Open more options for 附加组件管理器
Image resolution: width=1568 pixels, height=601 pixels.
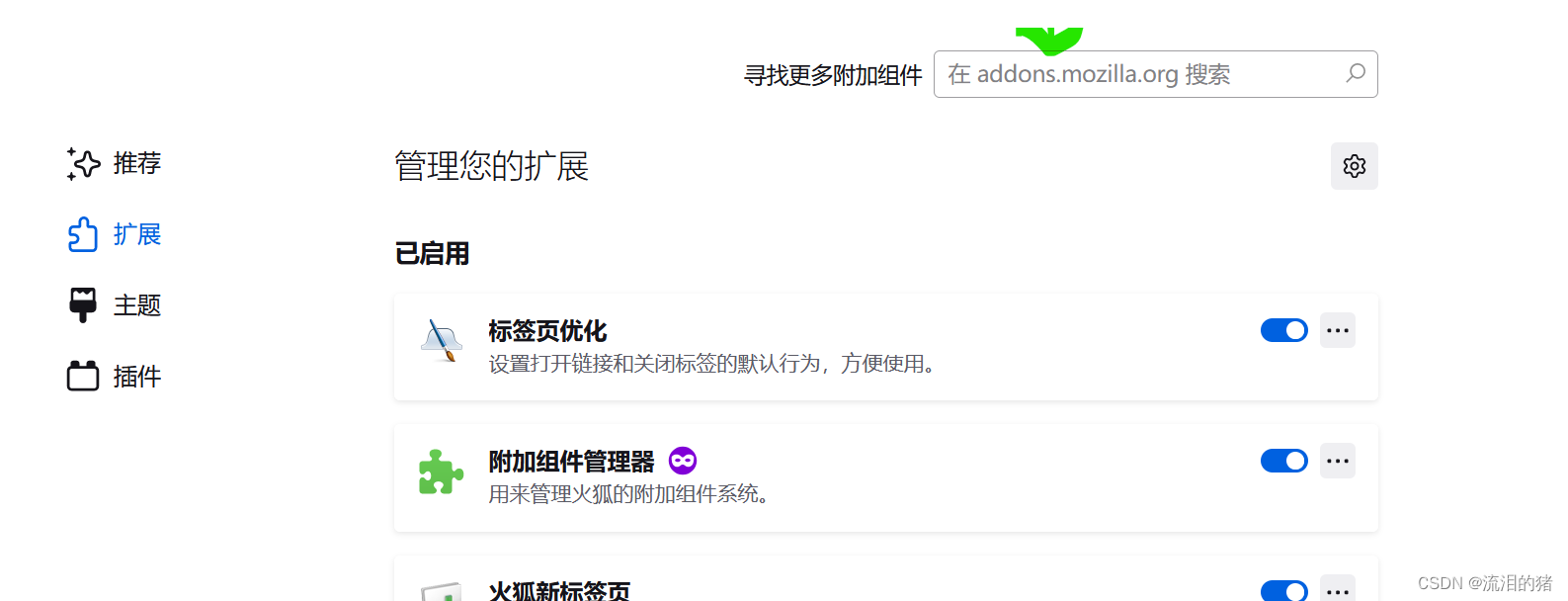[x=1338, y=461]
